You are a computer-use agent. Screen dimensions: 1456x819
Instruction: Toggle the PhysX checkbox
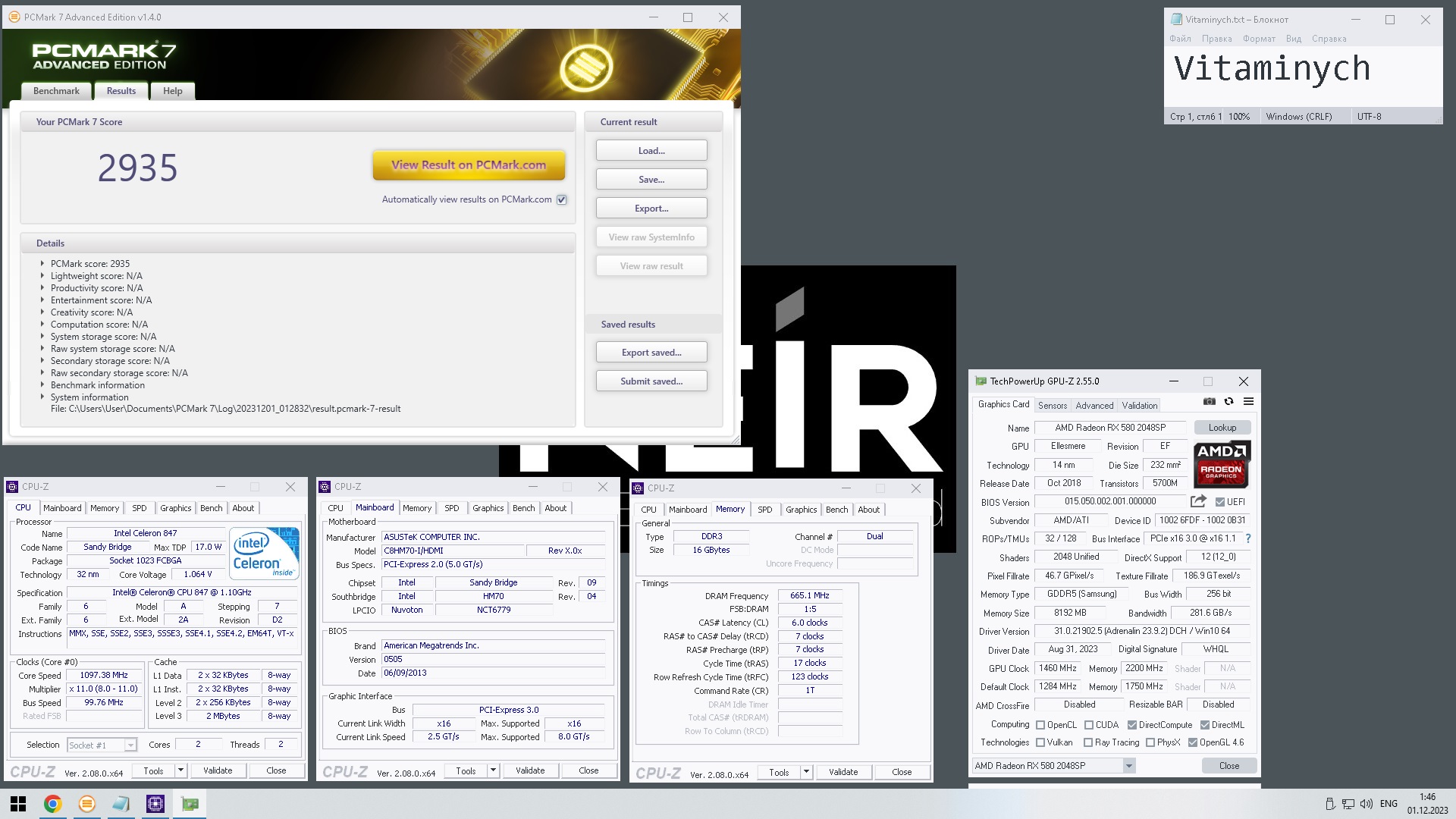[x=1150, y=742]
